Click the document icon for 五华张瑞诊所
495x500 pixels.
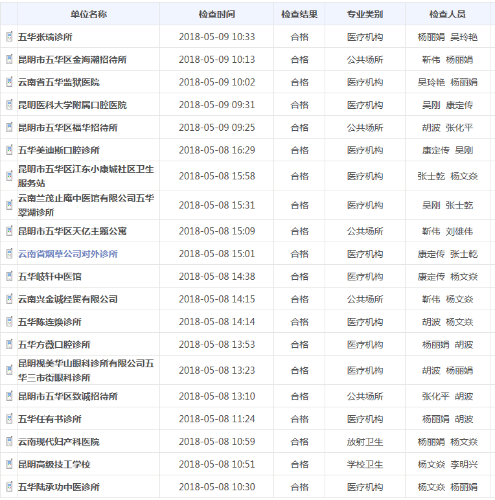tap(9, 37)
